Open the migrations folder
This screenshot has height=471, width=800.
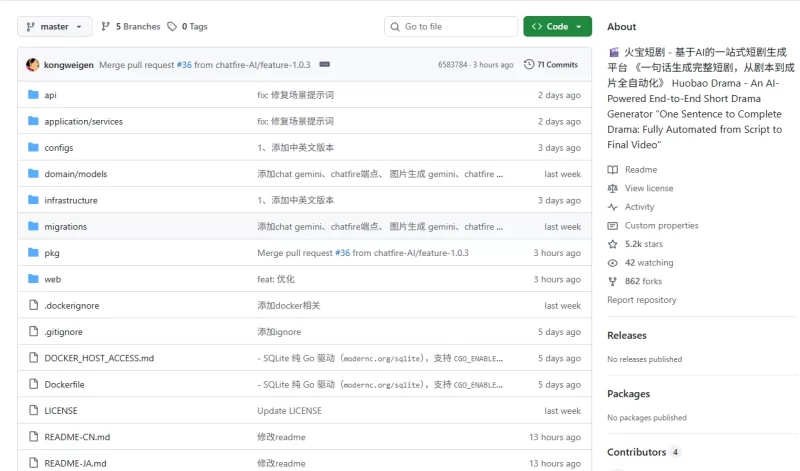point(66,227)
